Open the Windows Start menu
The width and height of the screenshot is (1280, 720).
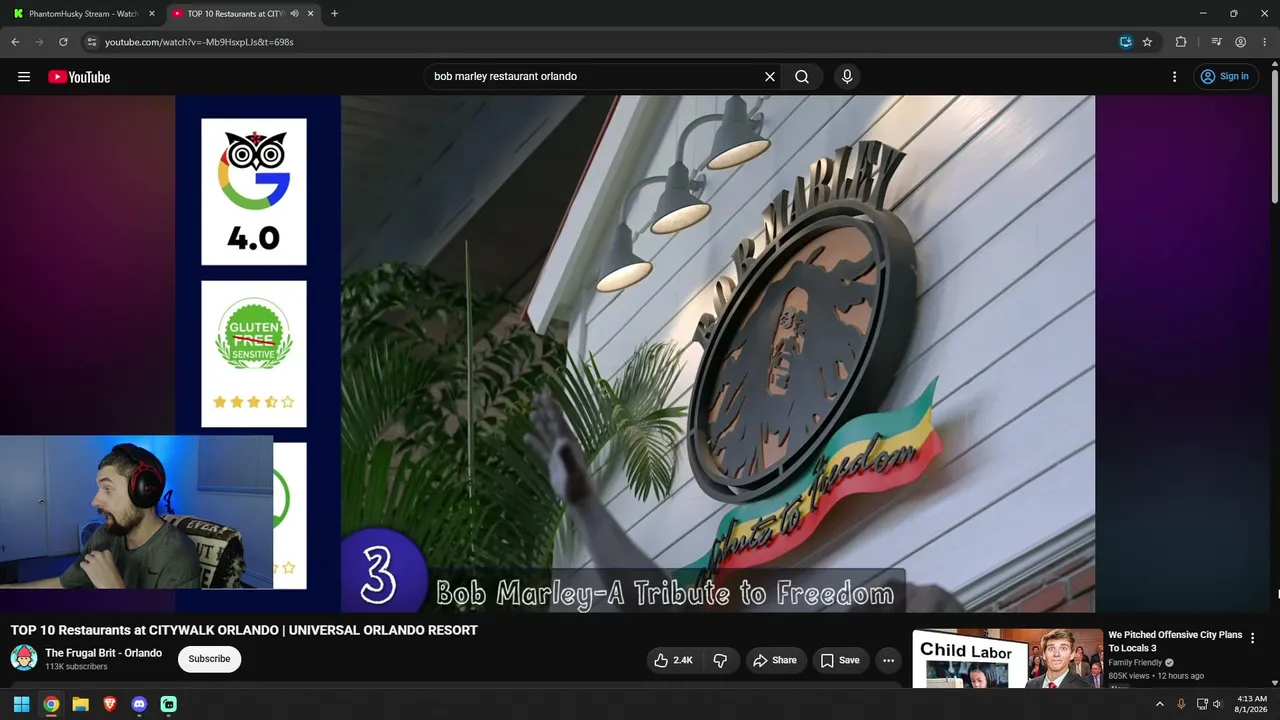[21, 704]
